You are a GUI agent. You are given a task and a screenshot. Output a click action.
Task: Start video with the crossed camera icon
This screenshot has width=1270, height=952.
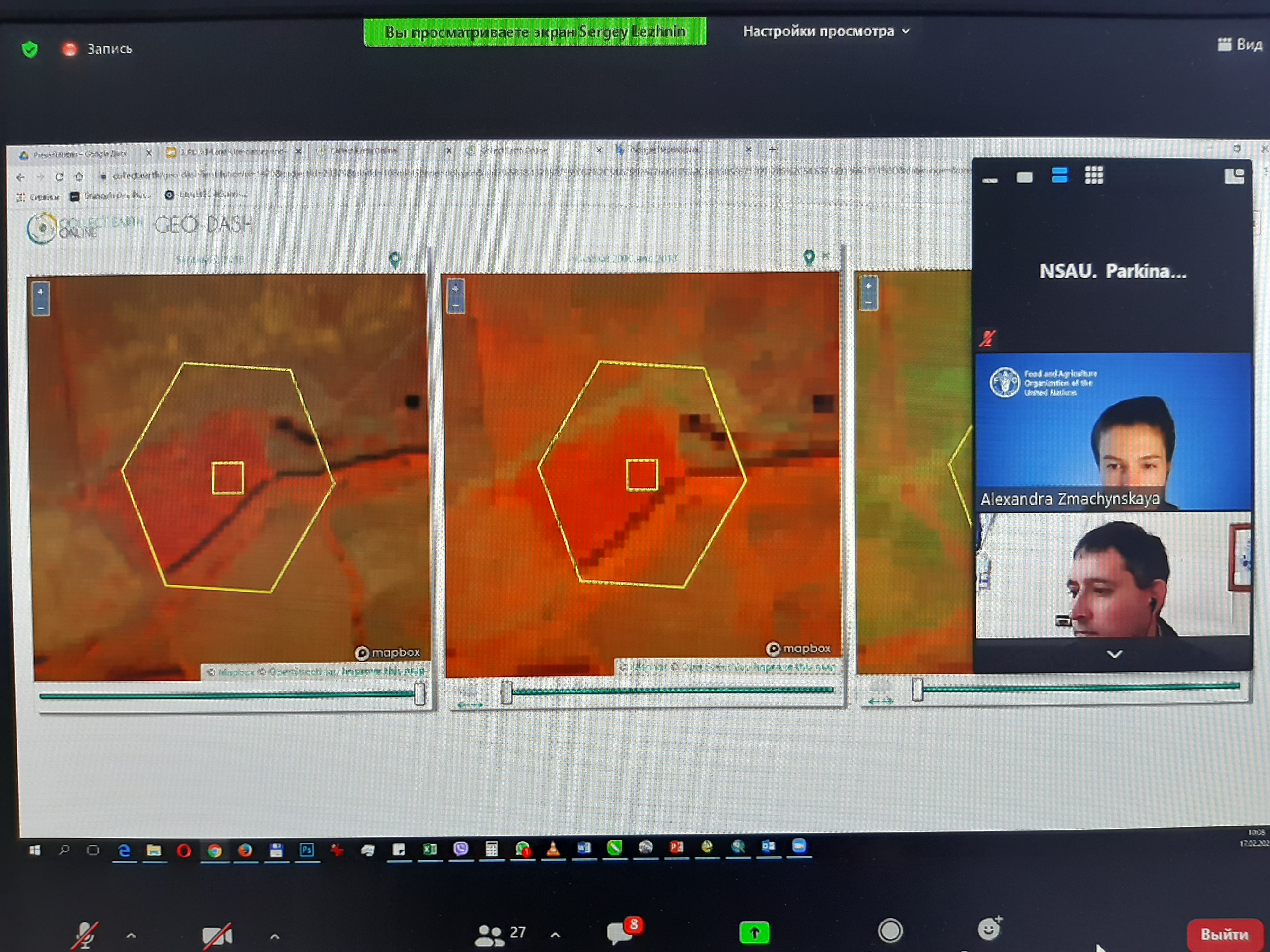tap(217, 936)
